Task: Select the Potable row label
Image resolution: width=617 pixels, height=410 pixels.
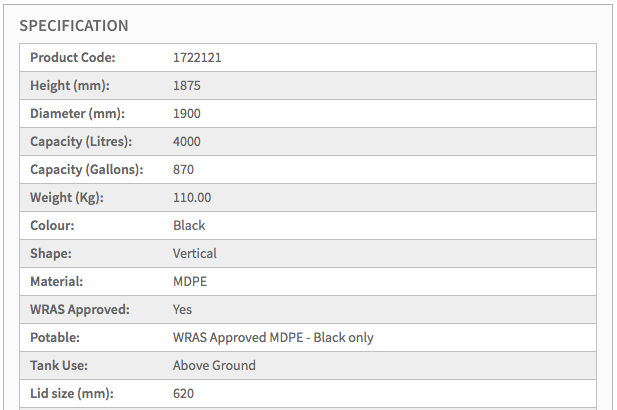Action: coord(55,338)
